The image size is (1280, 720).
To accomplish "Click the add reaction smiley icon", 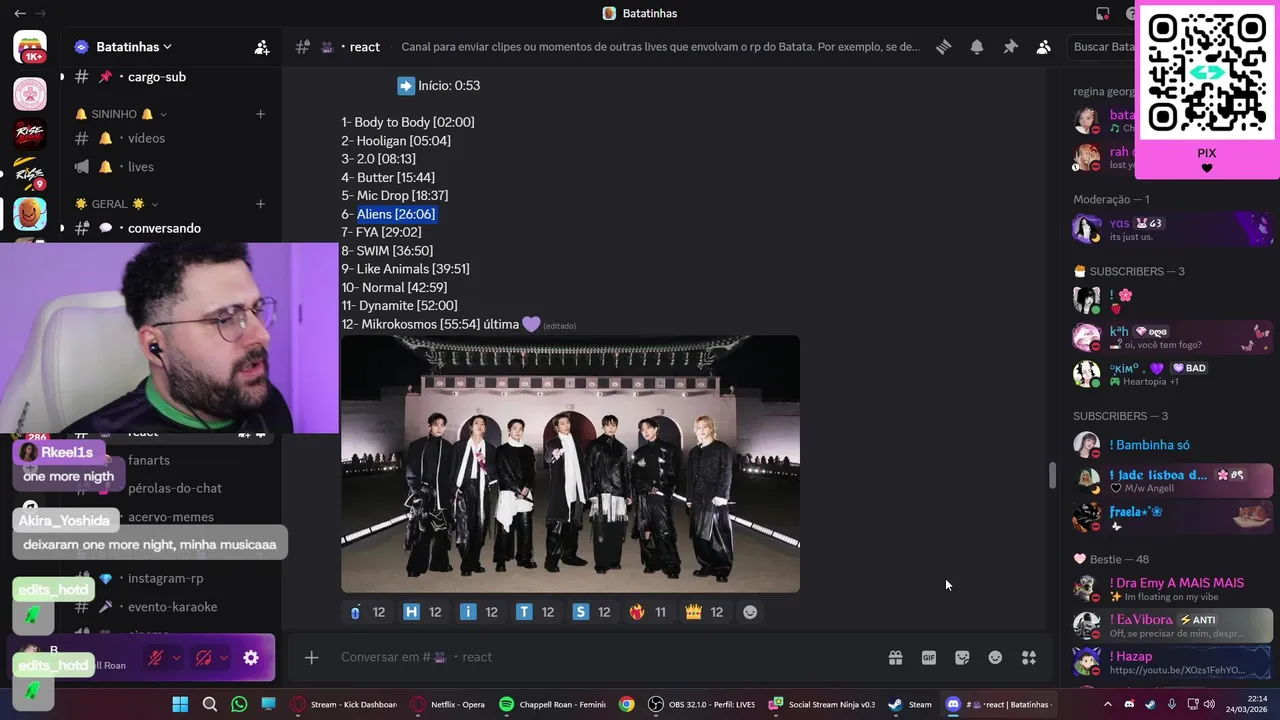I will coord(750,612).
